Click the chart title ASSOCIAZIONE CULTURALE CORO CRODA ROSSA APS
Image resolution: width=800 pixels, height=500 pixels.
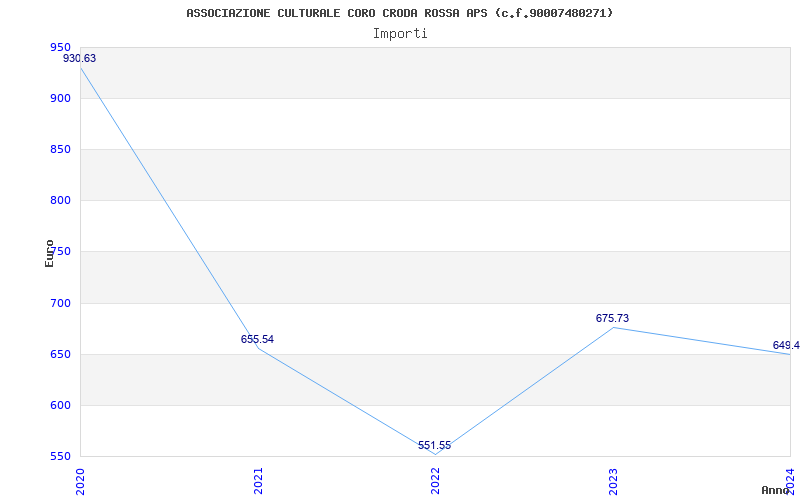399,13
